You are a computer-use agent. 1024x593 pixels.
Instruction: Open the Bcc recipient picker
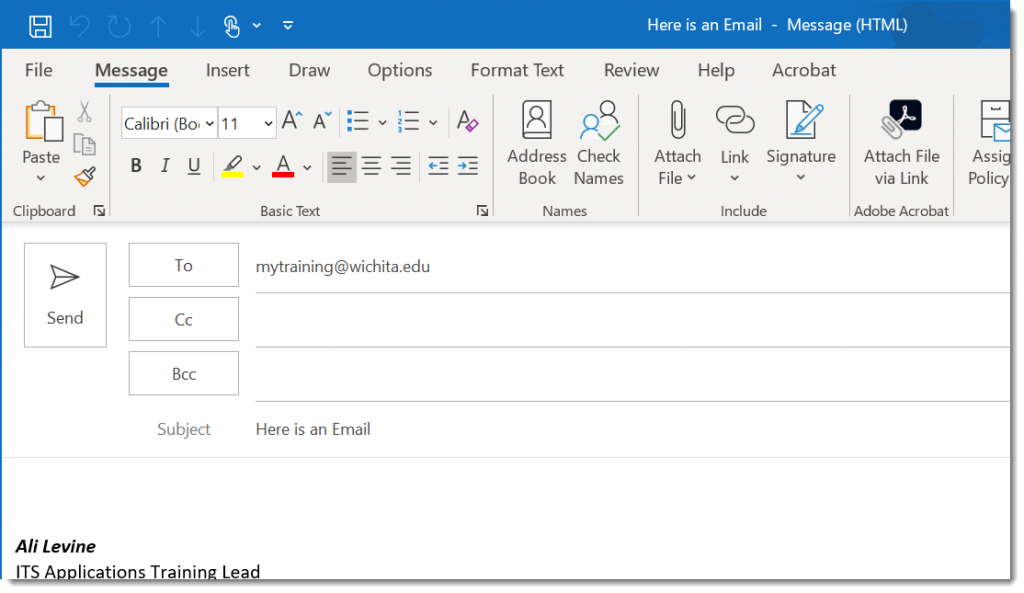(x=183, y=373)
